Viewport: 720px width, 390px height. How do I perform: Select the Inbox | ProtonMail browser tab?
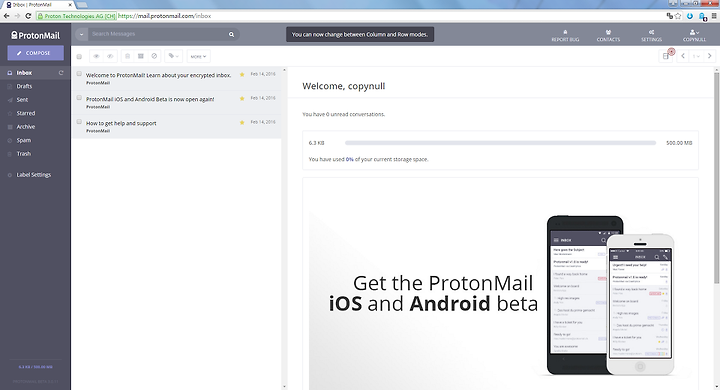[37, 5]
